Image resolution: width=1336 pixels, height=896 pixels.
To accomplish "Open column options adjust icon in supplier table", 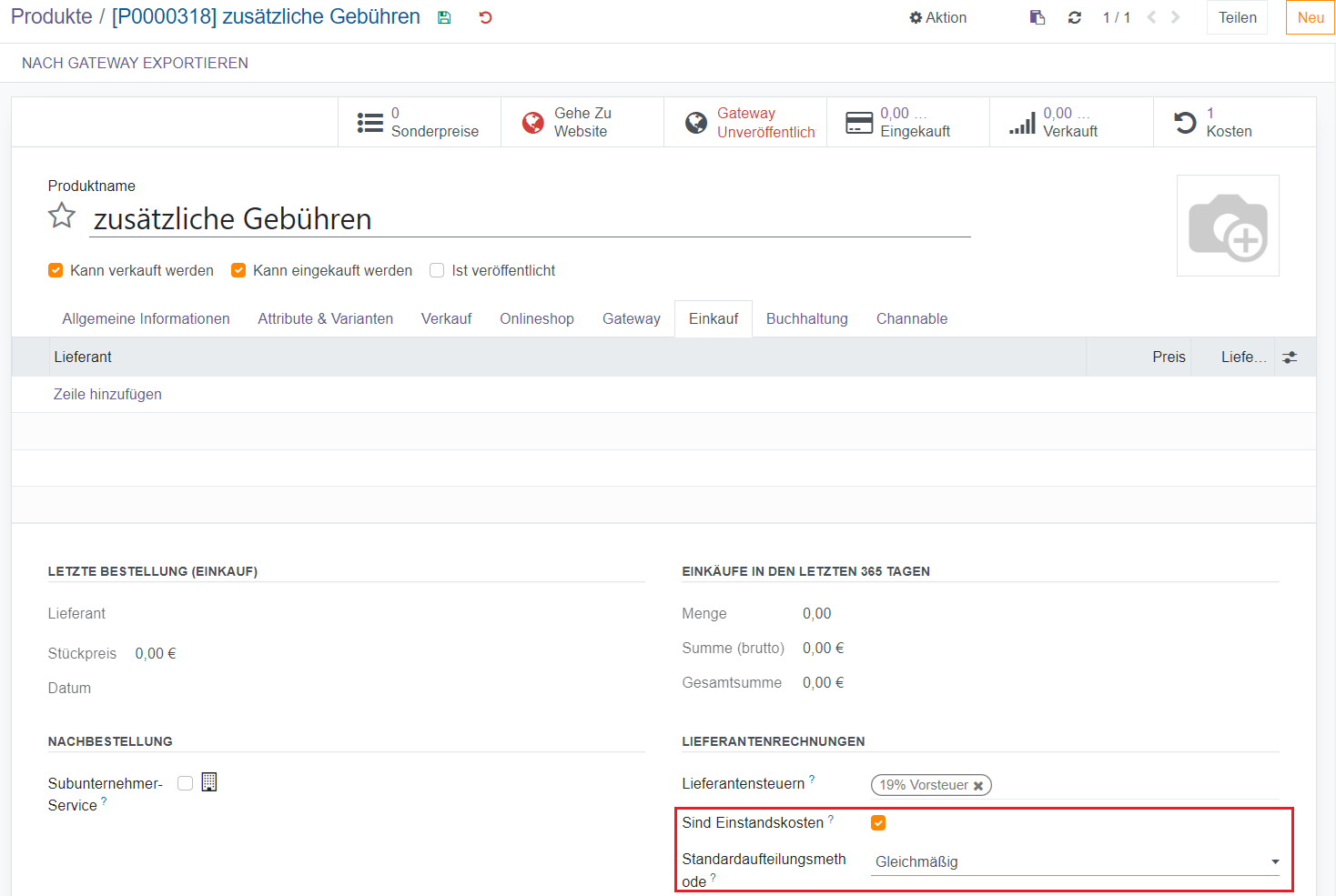I will pos(1290,357).
